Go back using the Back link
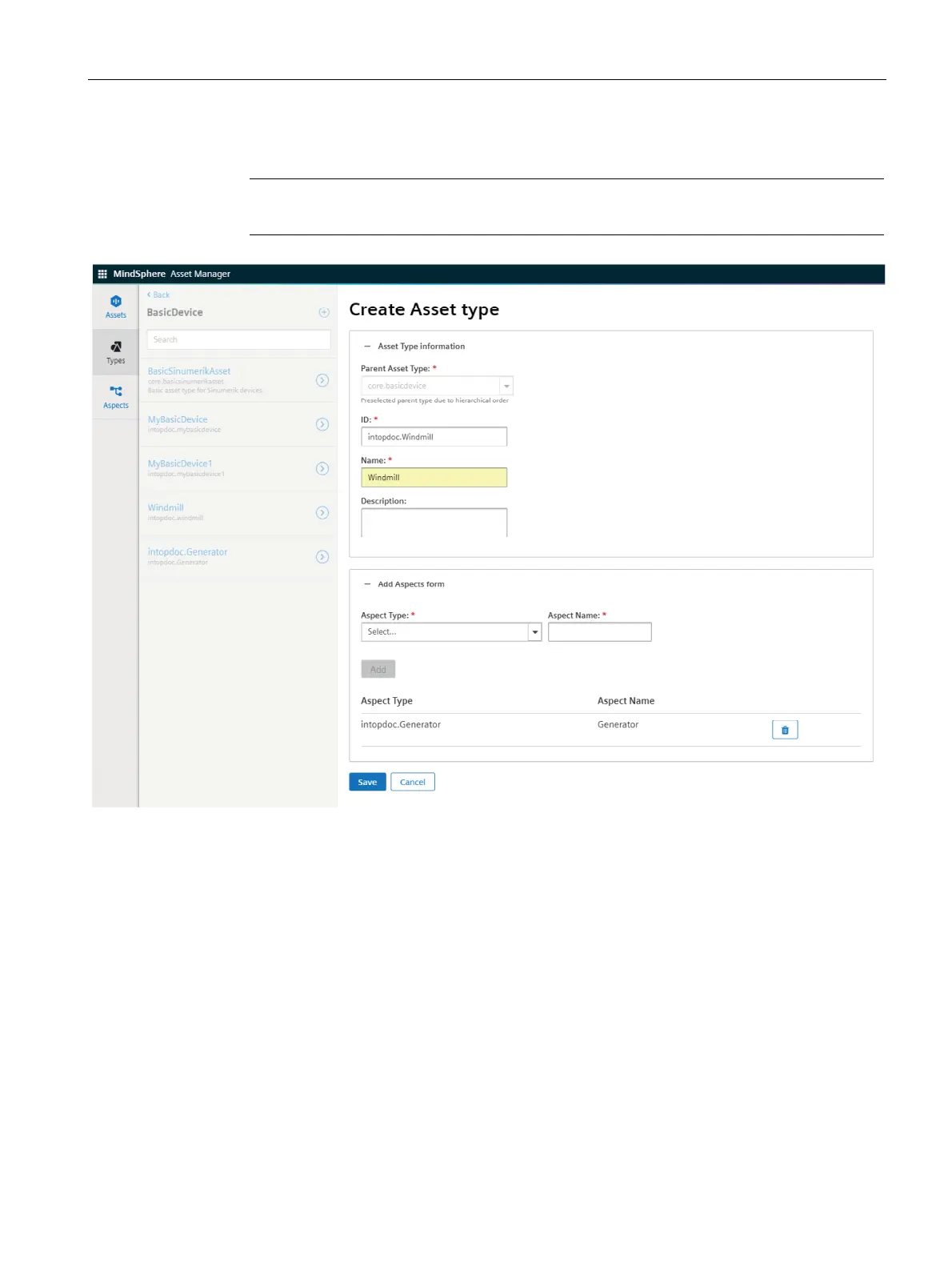 pyautogui.click(x=158, y=294)
